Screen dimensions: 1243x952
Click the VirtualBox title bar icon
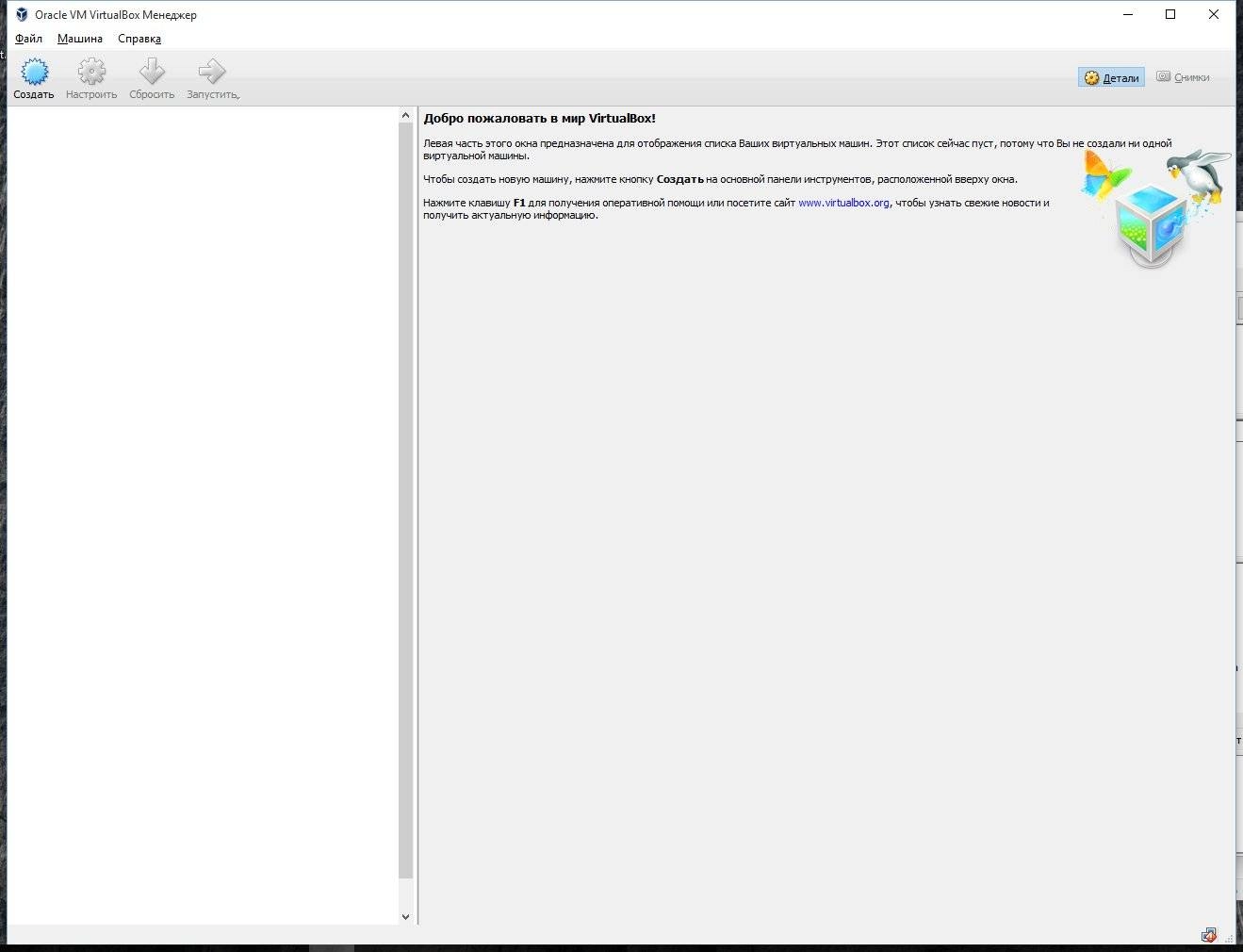(x=22, y=14)
